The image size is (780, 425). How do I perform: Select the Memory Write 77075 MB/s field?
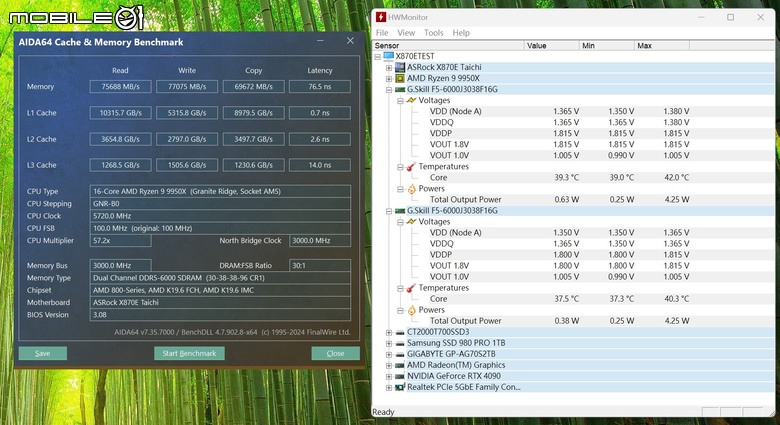(x=187, y=87)
